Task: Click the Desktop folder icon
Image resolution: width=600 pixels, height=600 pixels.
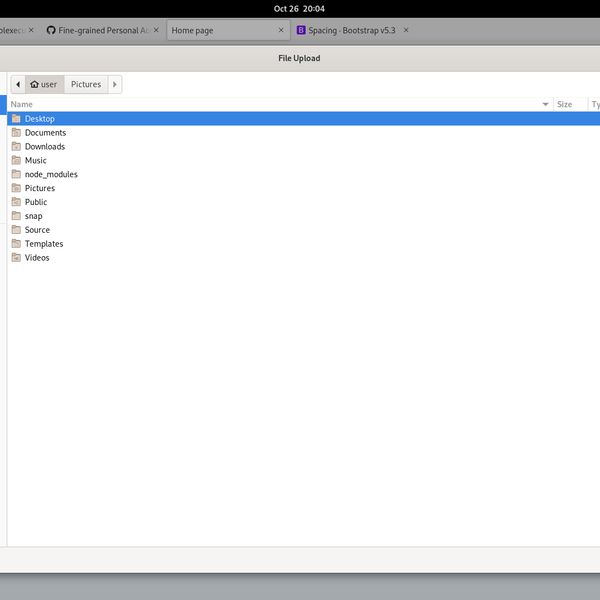Action: tap(16, 119)
